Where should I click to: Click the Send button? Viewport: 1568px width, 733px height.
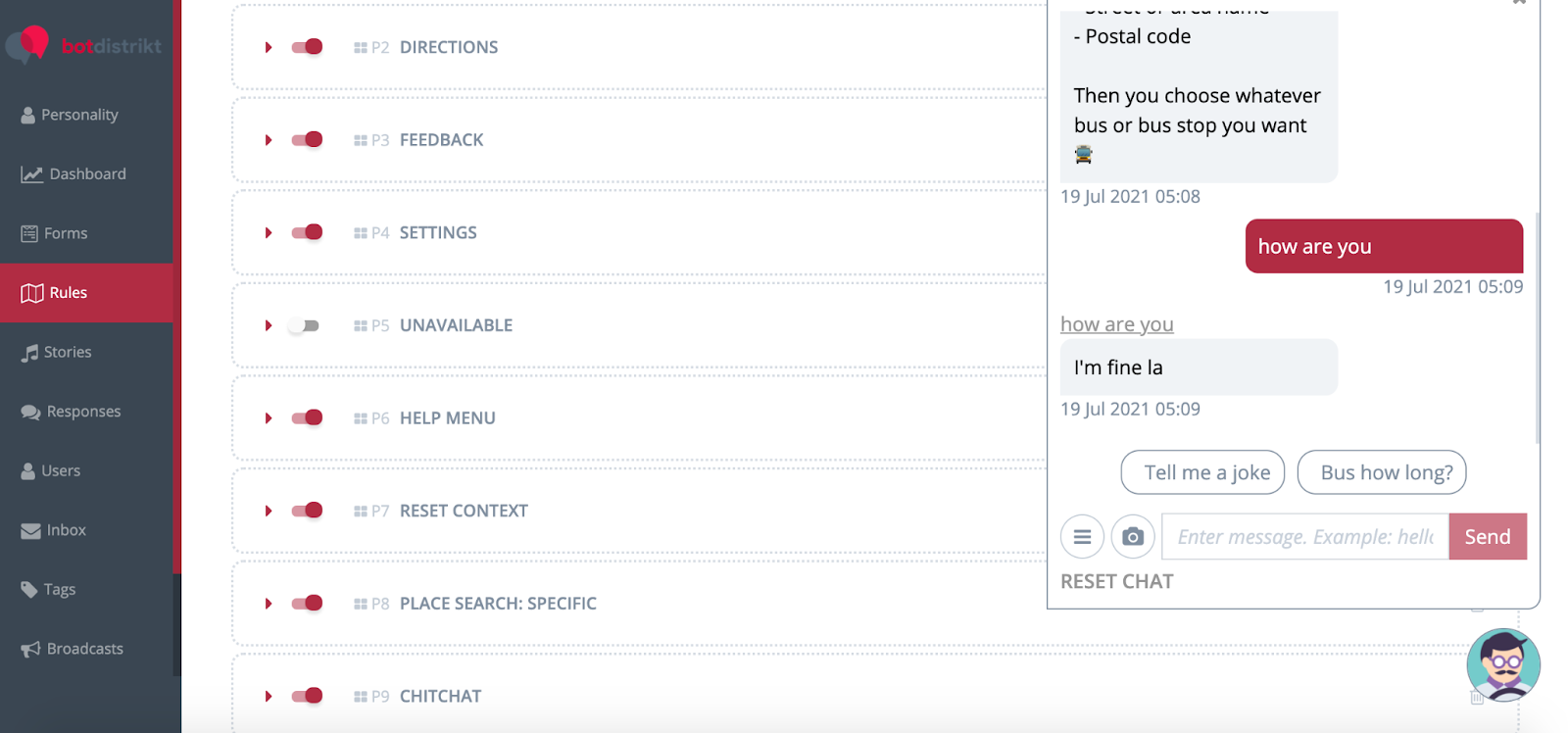pyautogui.click(x=1488, y=537)
